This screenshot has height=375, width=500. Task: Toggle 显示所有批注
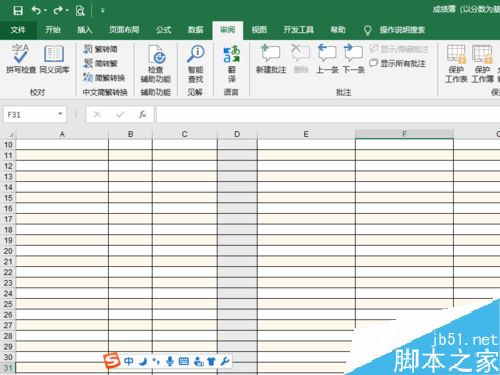point(397,63)
